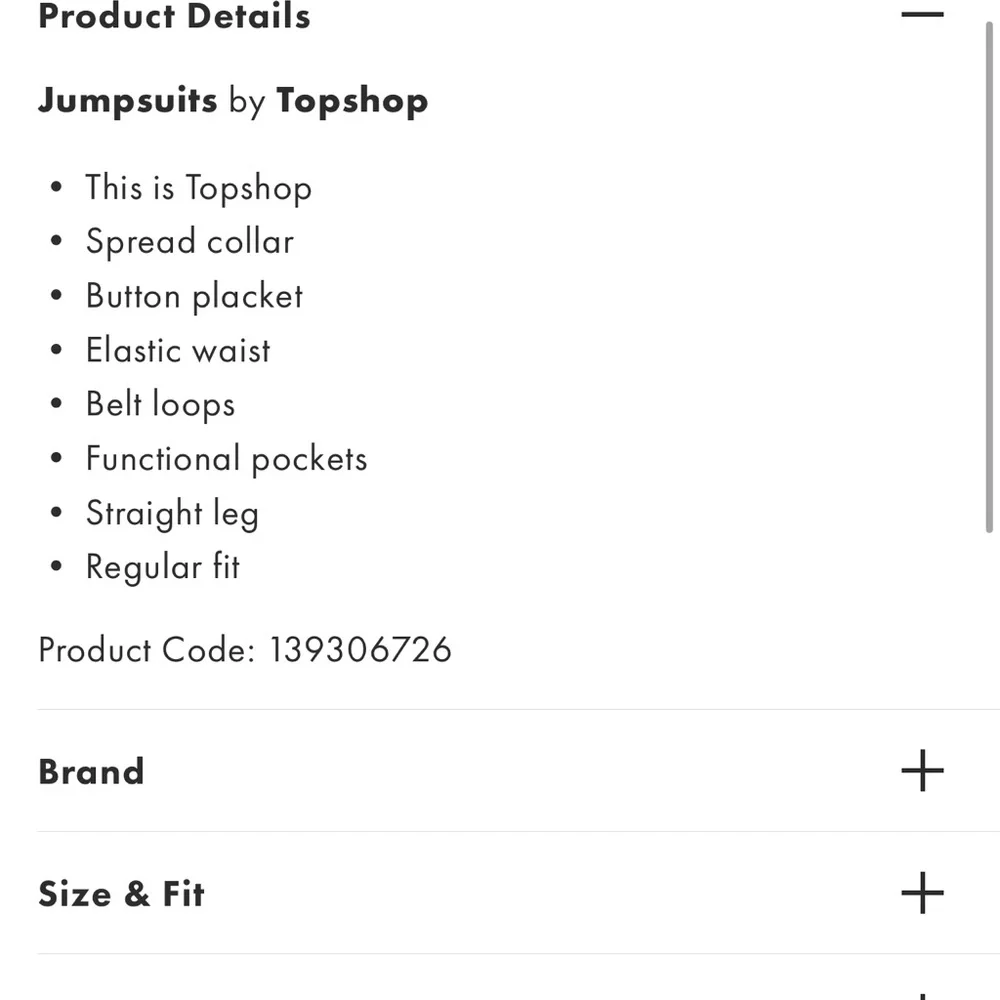Viewport: 1000px width, 1000px height.
Task: Click the "Spread collar" bullet item
Action: [x=190, y=242]
